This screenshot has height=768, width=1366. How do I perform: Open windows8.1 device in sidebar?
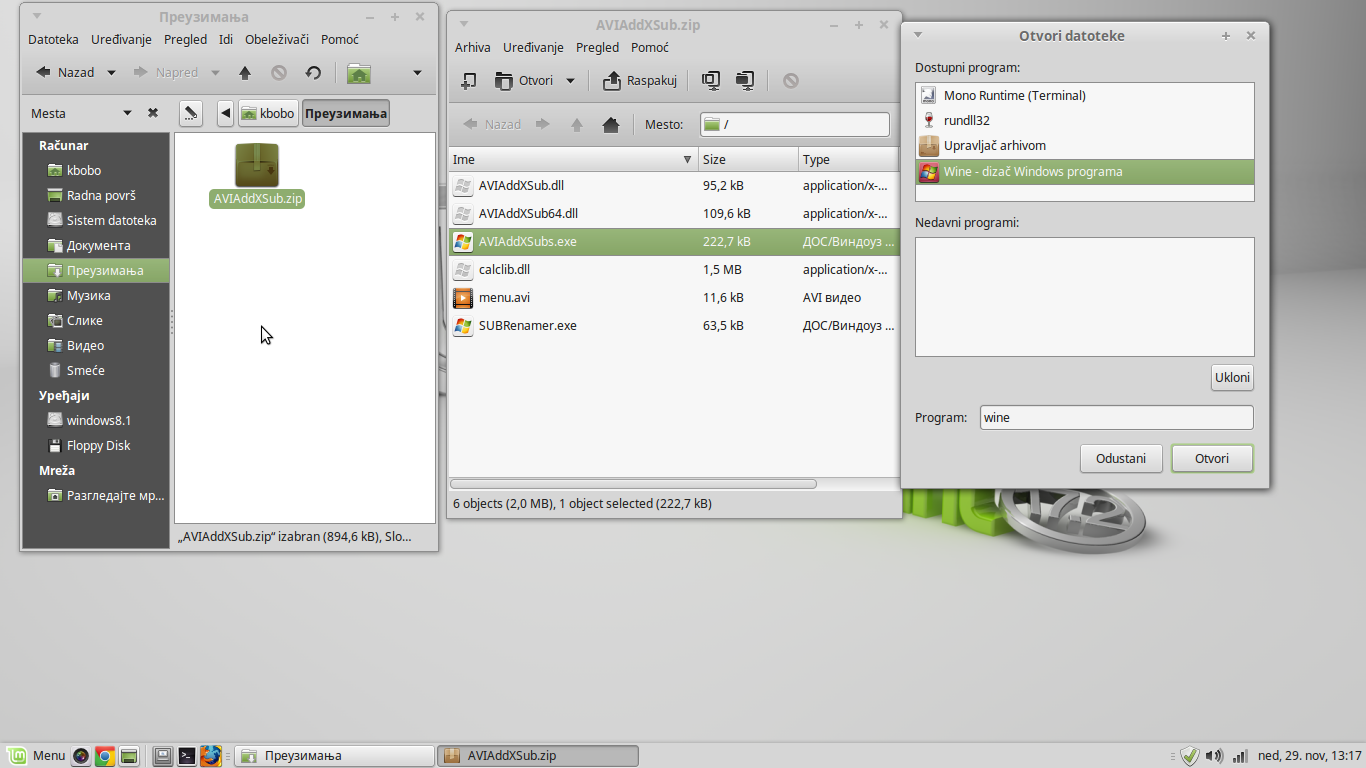[x=96, y=421]
